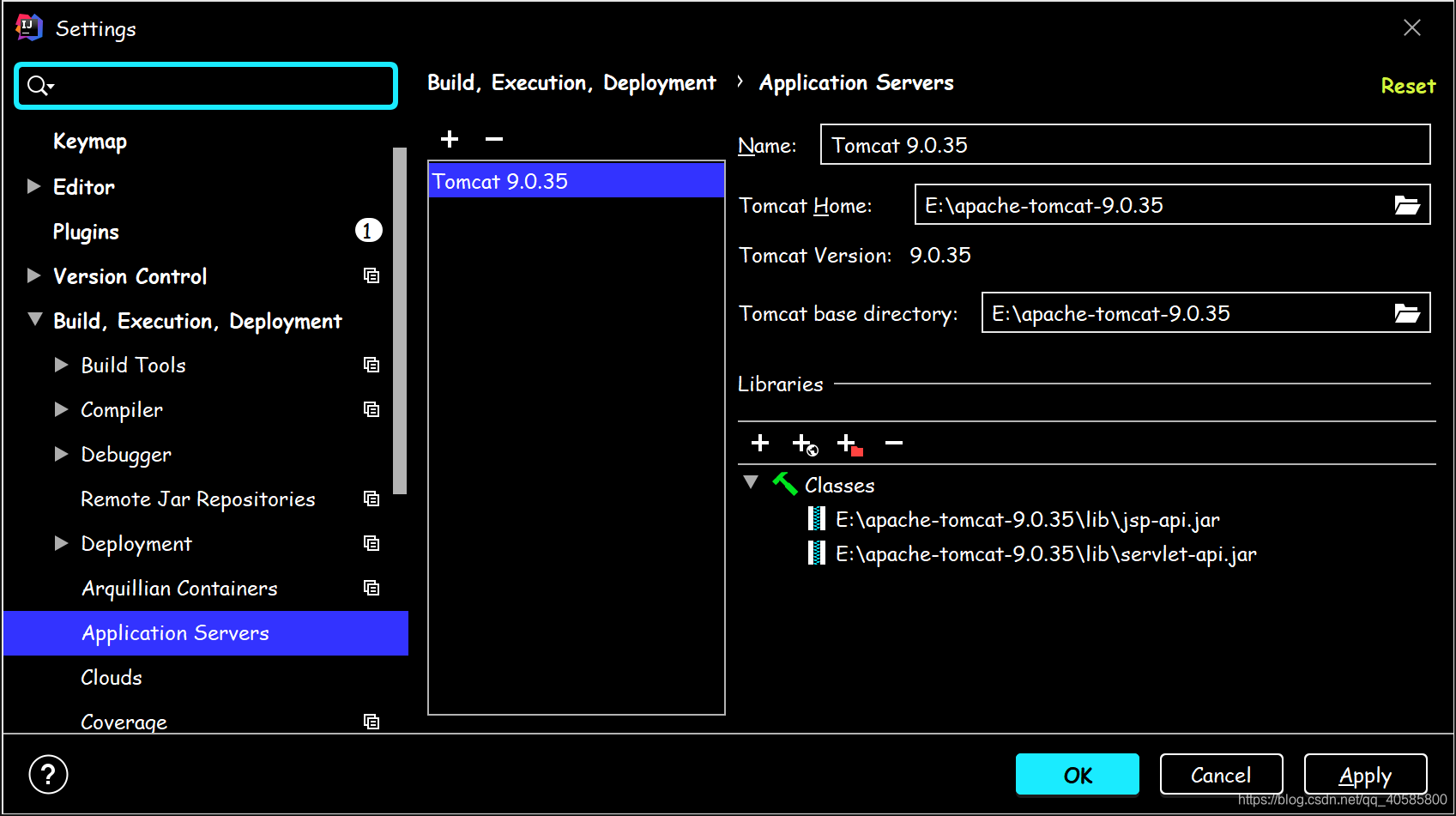Click project-level icon beside Compiler

372,409
